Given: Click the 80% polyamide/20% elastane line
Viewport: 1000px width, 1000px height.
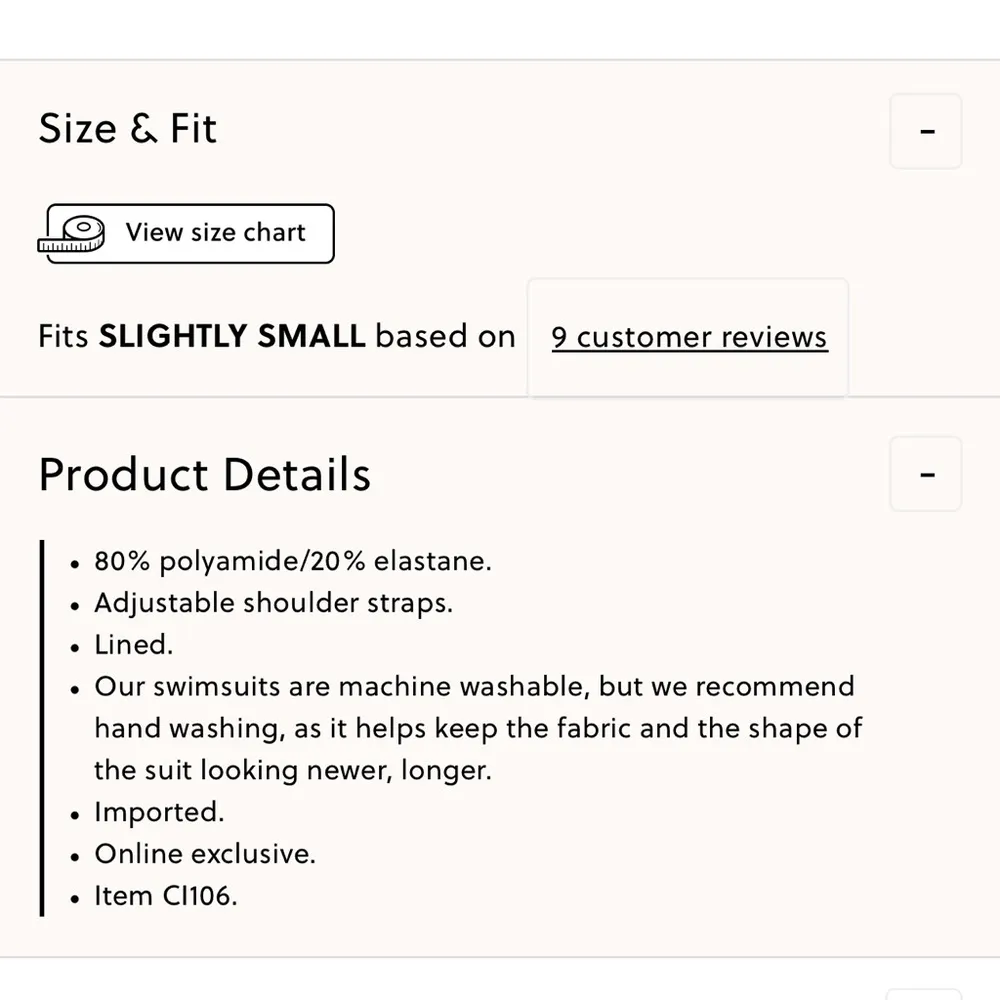Looking at the screenshot, I should coord(293,561).
